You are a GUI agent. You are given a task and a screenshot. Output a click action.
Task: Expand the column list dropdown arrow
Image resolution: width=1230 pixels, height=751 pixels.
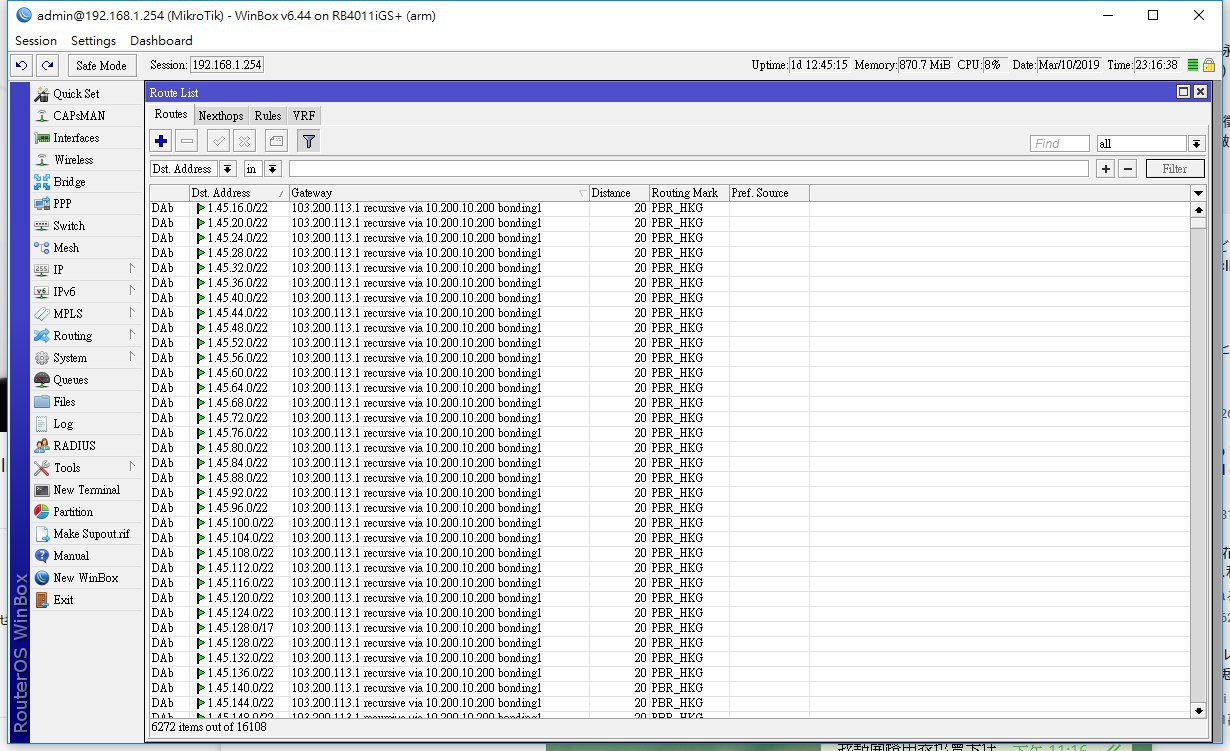click(x=1199, y=193)
